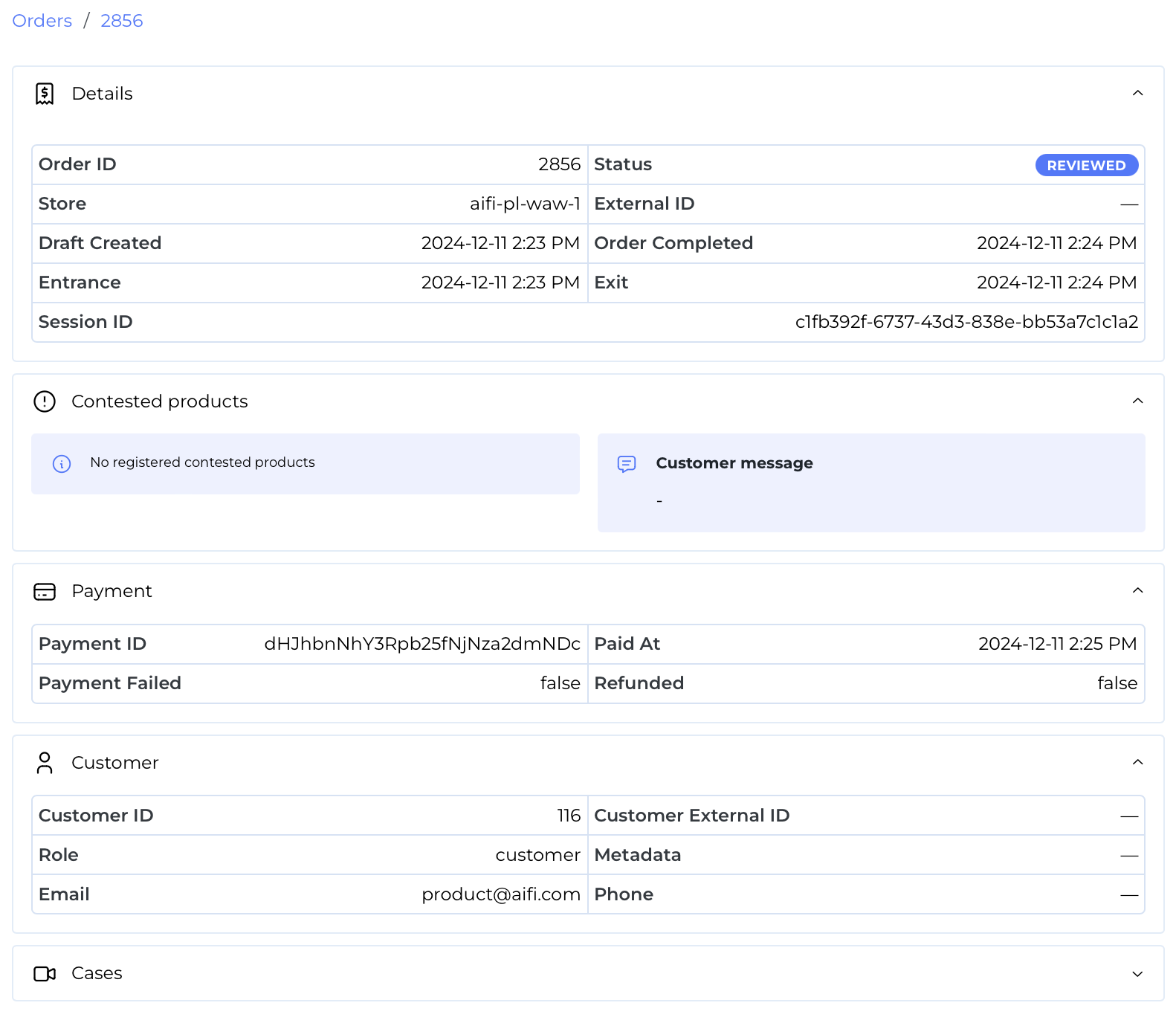Collapse the Contested products section
Viewport: 1176px width, 1023px height.
[1137, 401]
